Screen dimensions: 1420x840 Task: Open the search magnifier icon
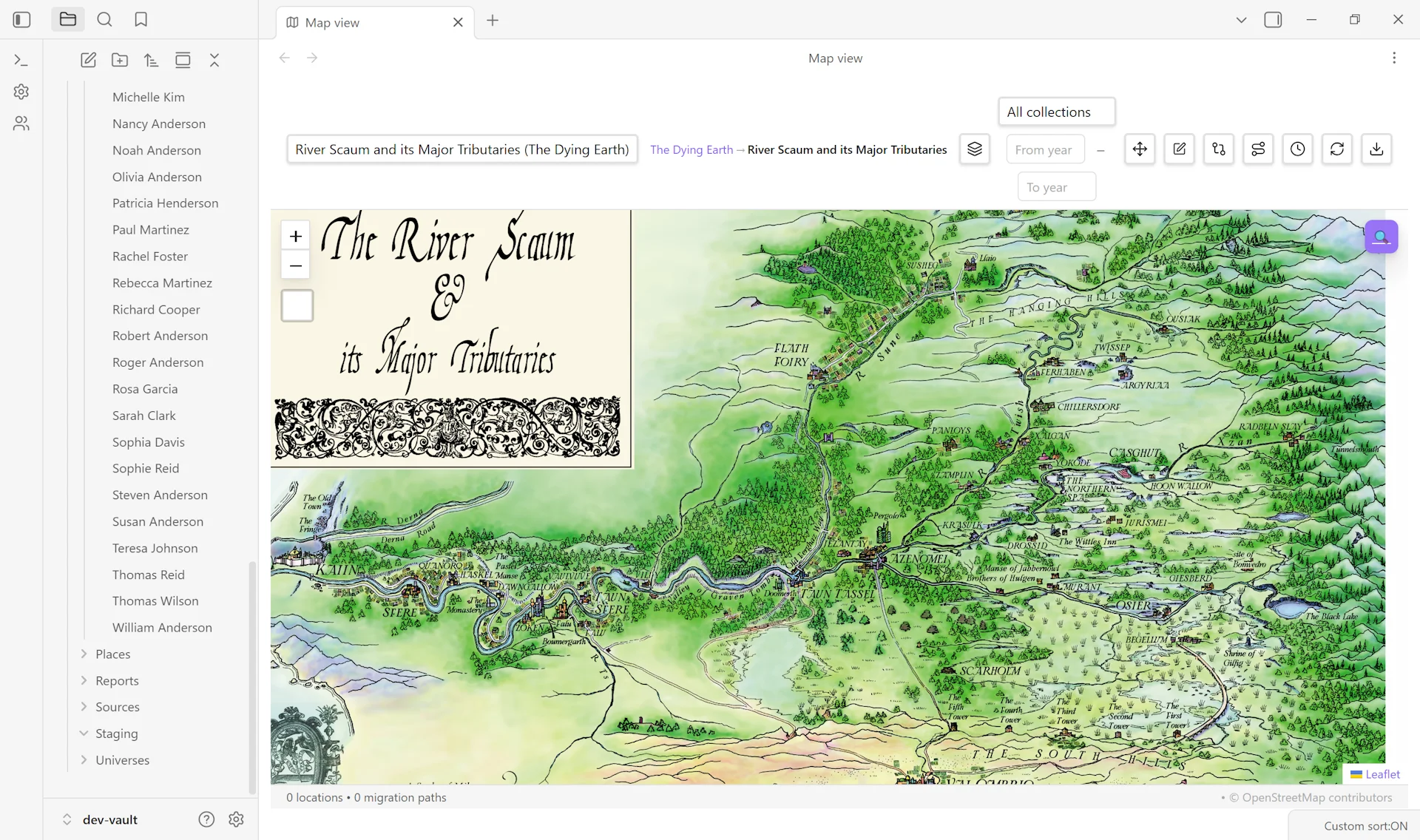(105, 20)
